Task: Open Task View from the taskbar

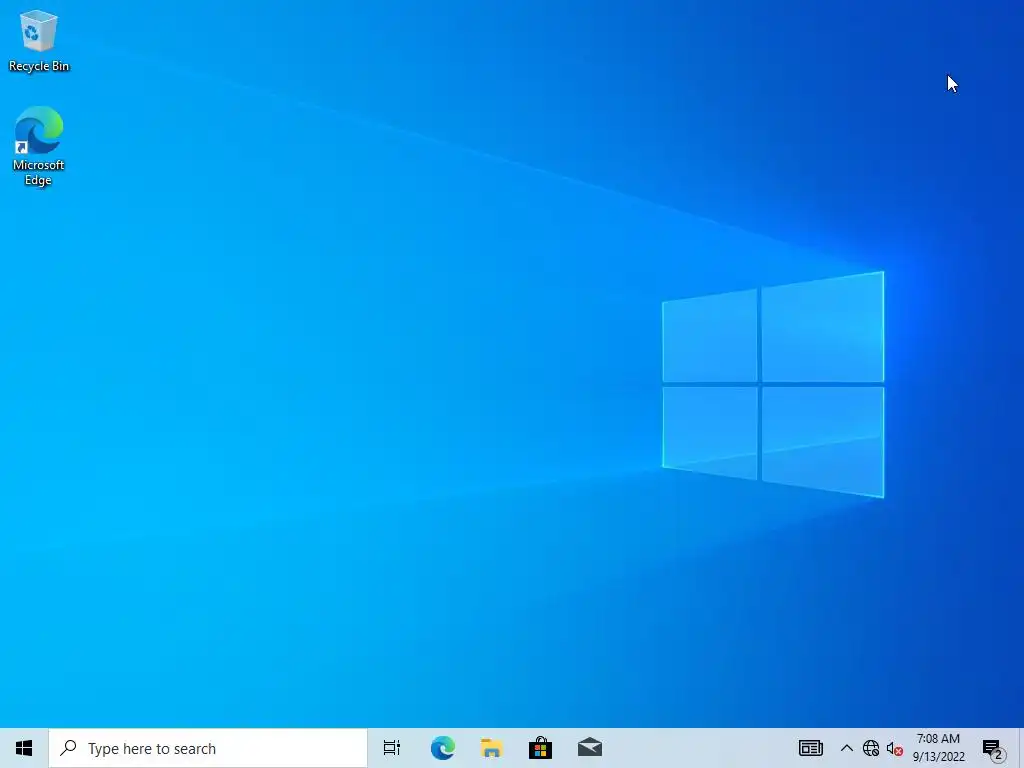Action: point(392,748)
